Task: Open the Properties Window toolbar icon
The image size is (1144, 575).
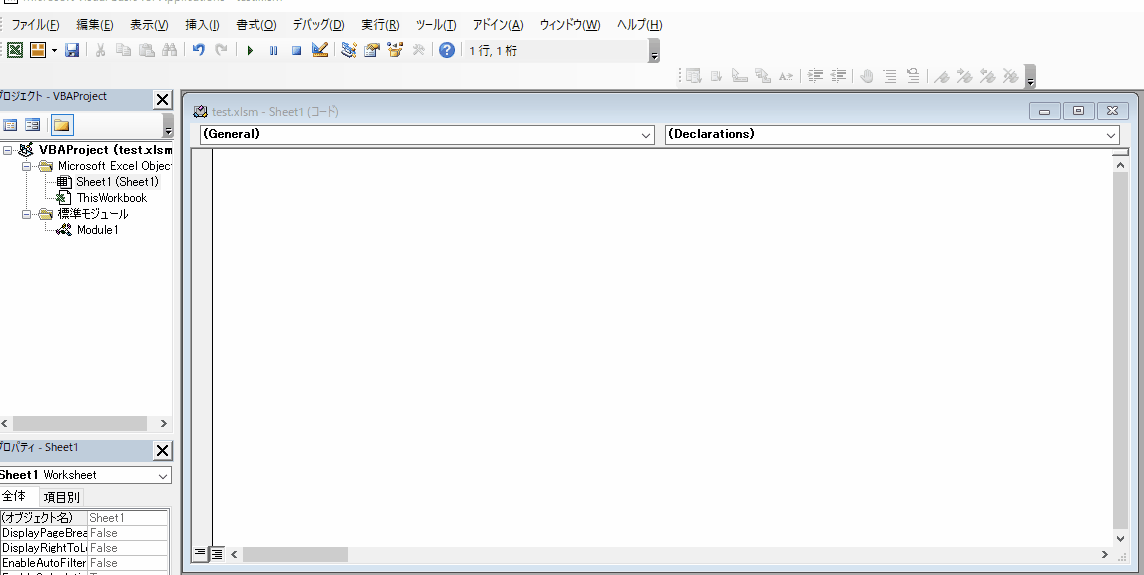Action: point(372,50)
